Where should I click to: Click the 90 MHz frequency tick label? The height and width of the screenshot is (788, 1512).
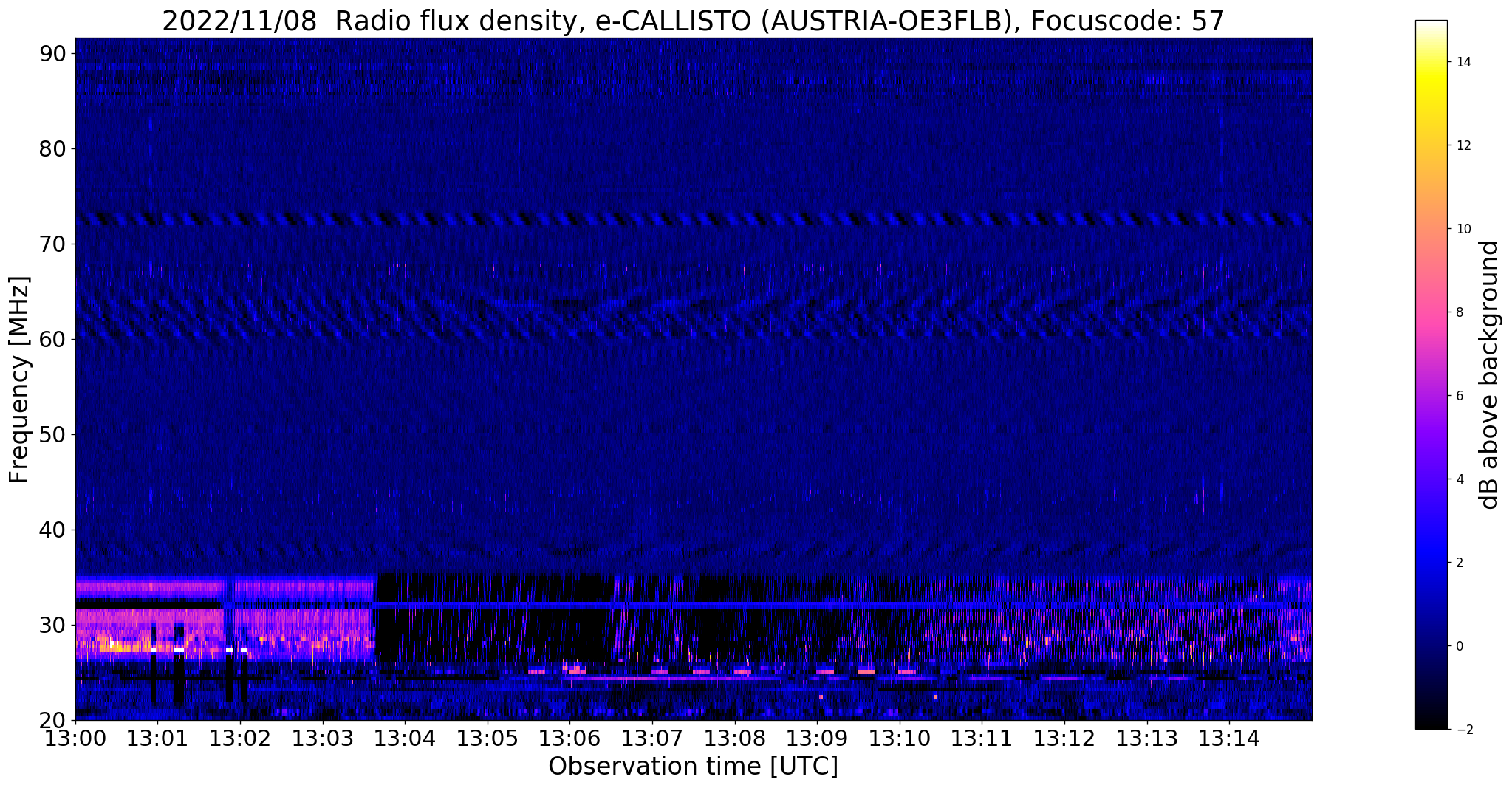pos(52,53)
